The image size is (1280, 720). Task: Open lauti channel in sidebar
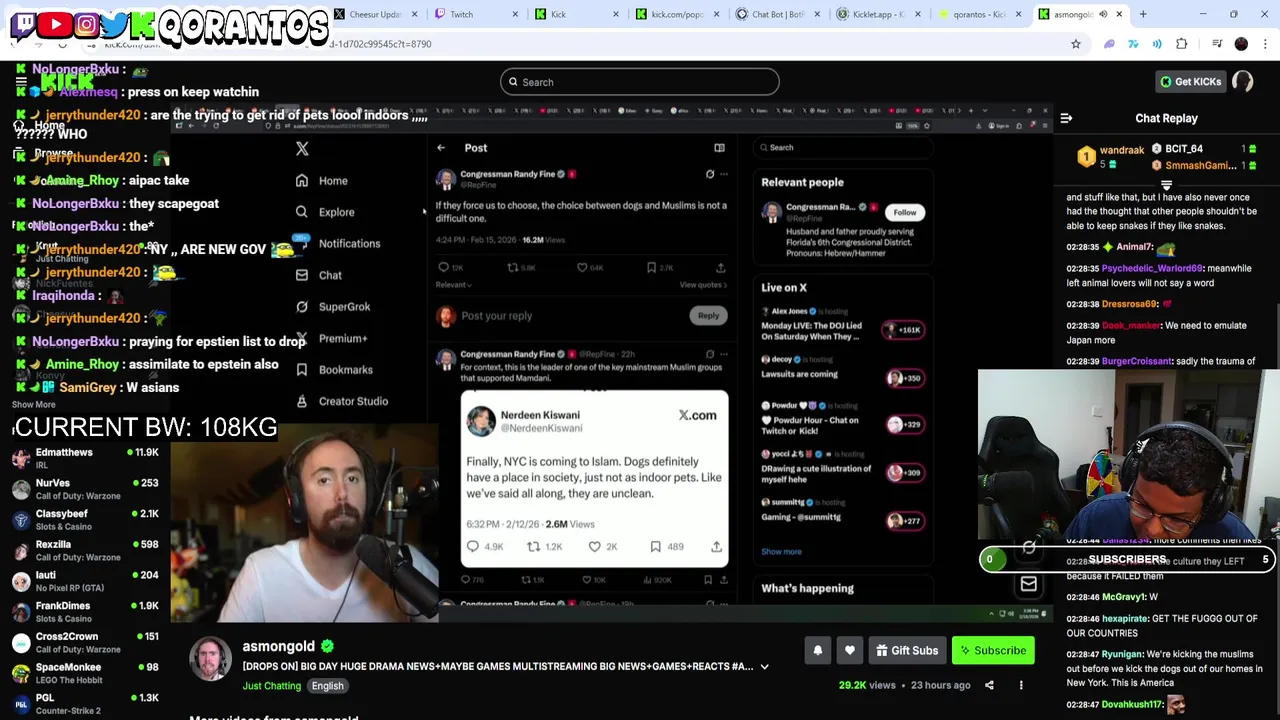(x=85, y=582)
